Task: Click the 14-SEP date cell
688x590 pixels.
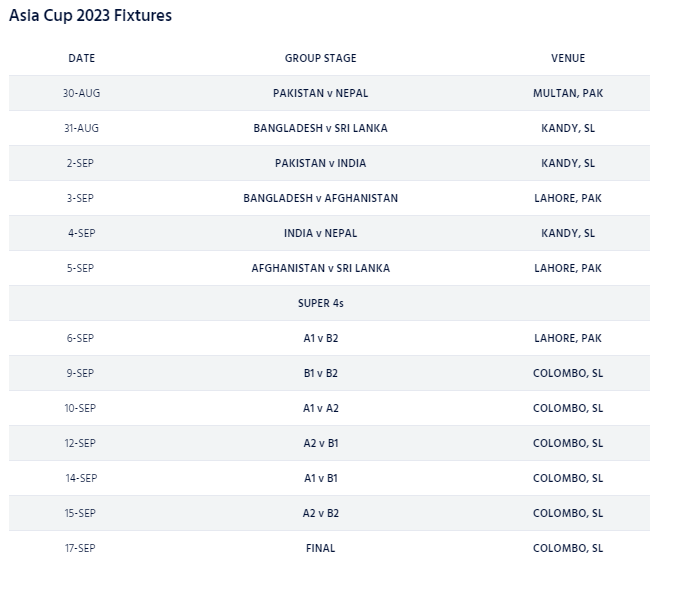Action: tap(81, 478)
